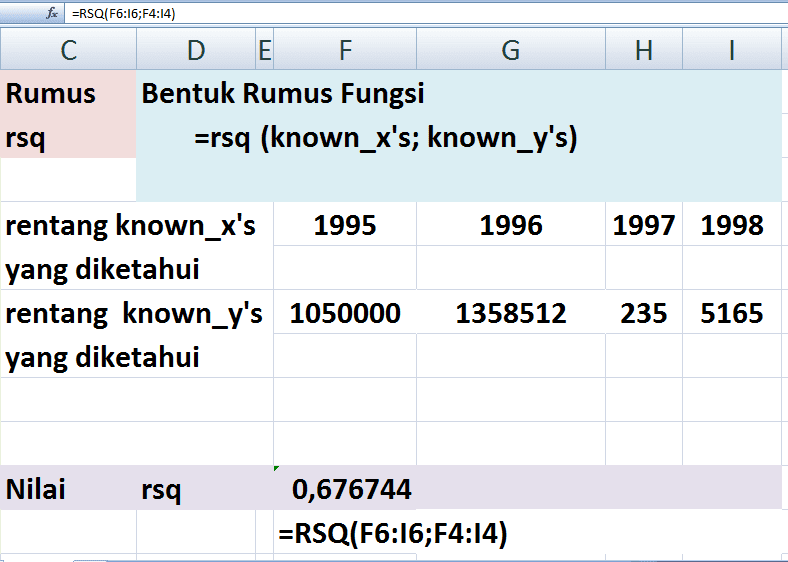Click the fx insert function icon
This screenshot has width=788, height=562.
point(52,13)
